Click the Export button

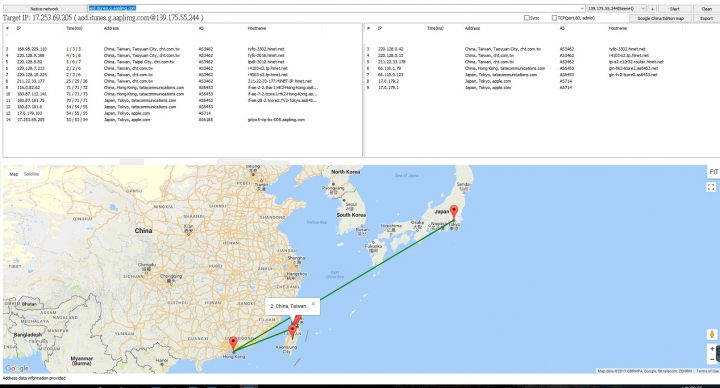pos(706,18)
